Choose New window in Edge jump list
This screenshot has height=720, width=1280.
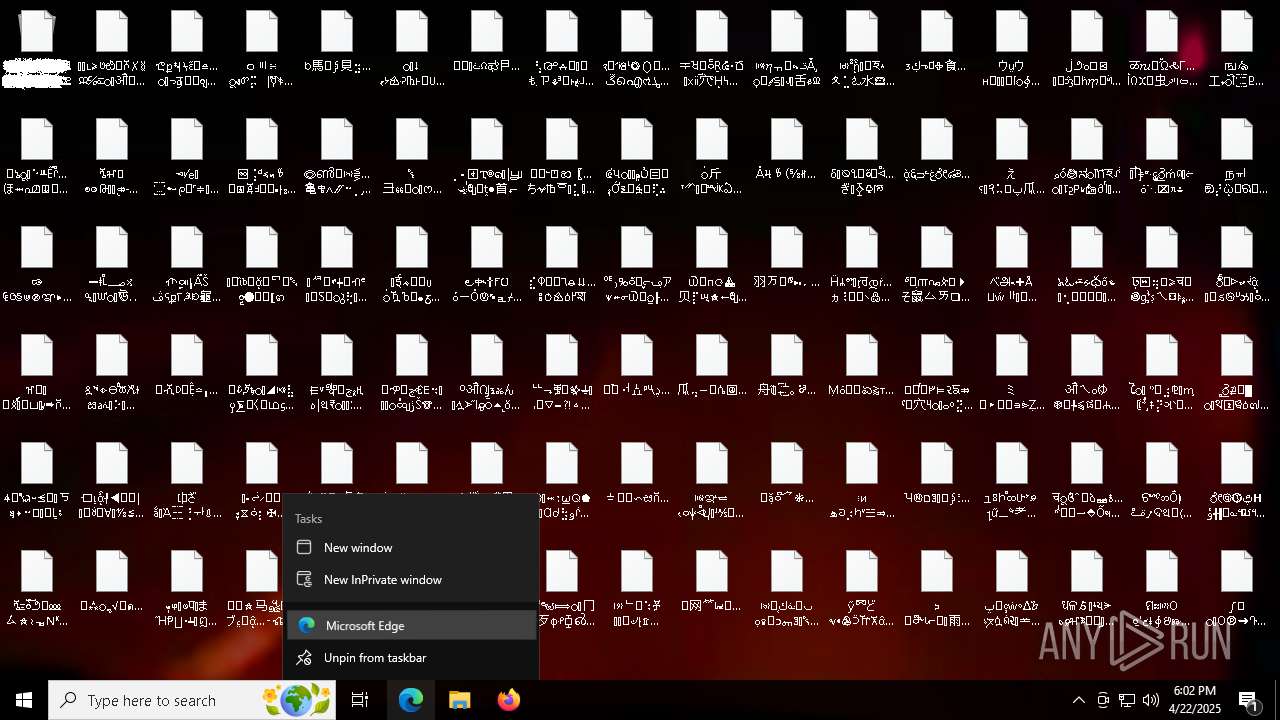tap(412, 548)
